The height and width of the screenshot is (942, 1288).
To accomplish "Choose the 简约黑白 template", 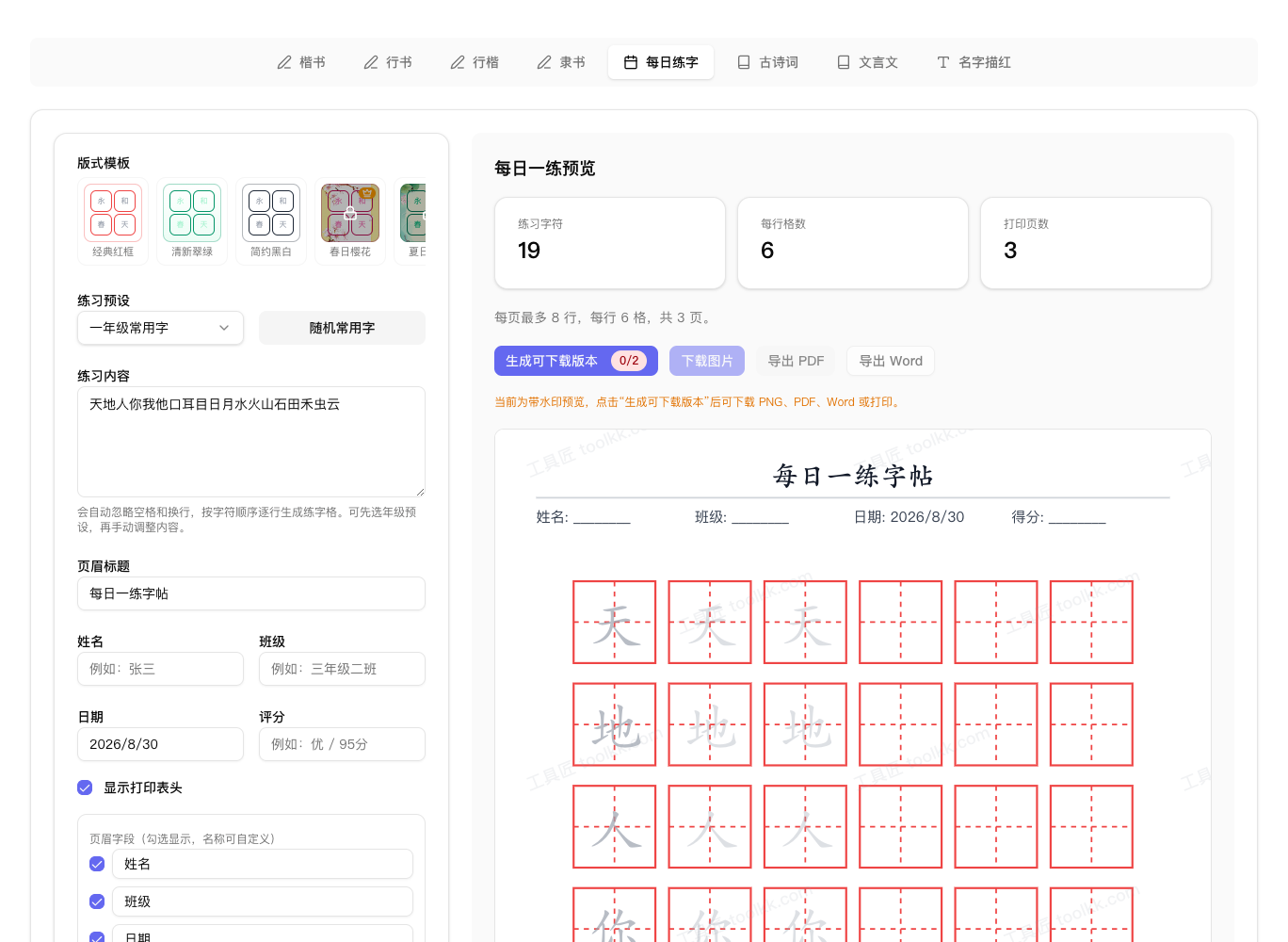I will coord(271,222).
